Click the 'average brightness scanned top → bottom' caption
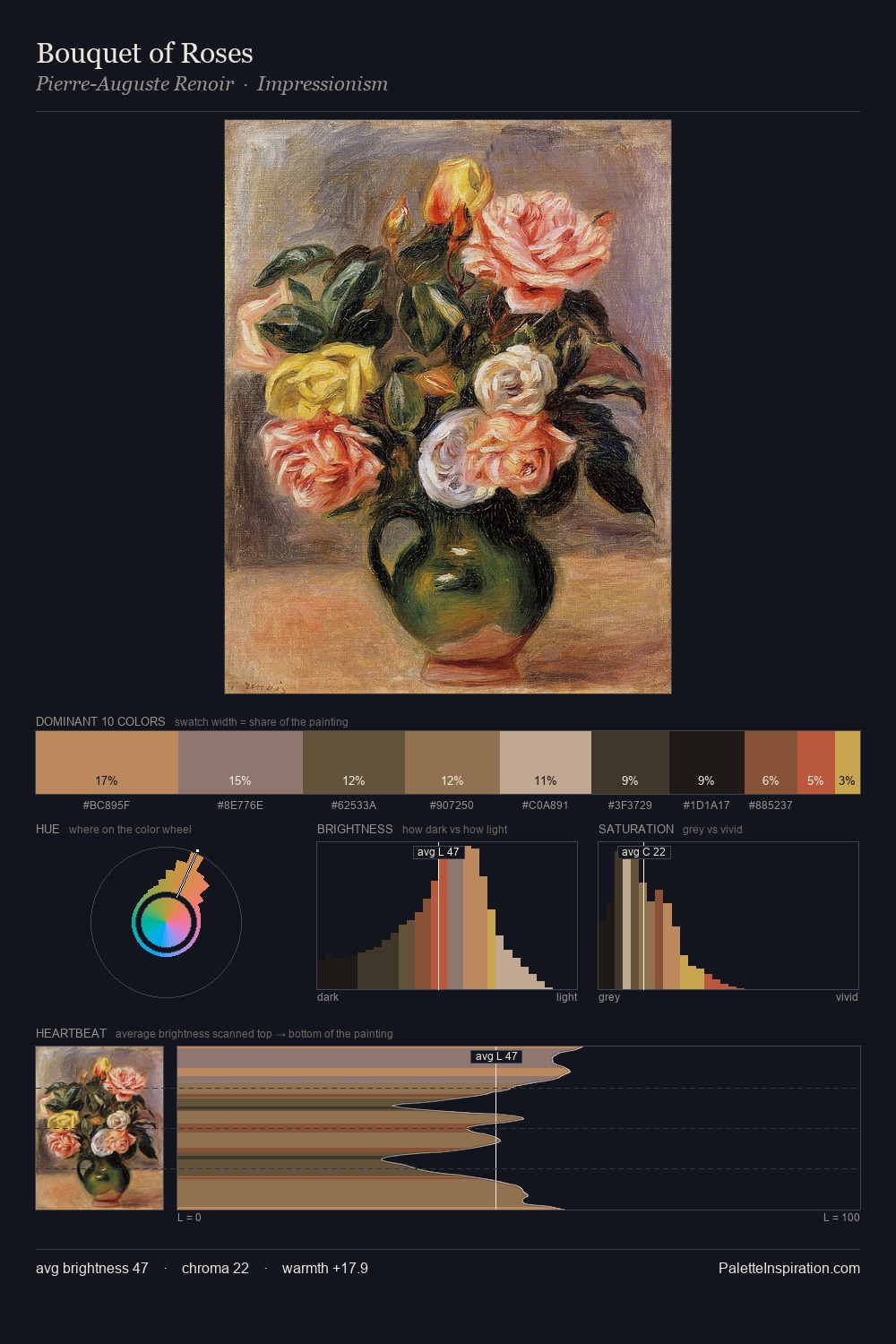 click(254, 1034)
